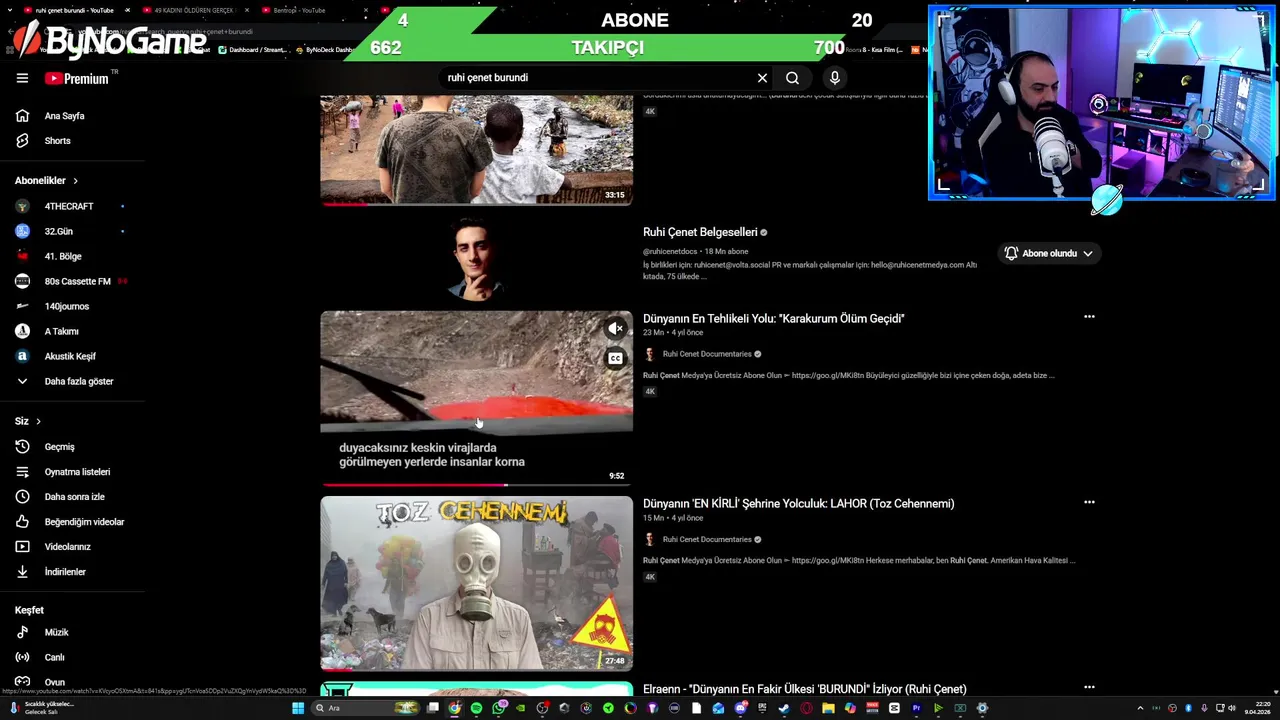Open Elraenn 'BURUNDİ İzliyor' video title
The height and width of the screenshot is (720, 1280).
pos(804,689)
